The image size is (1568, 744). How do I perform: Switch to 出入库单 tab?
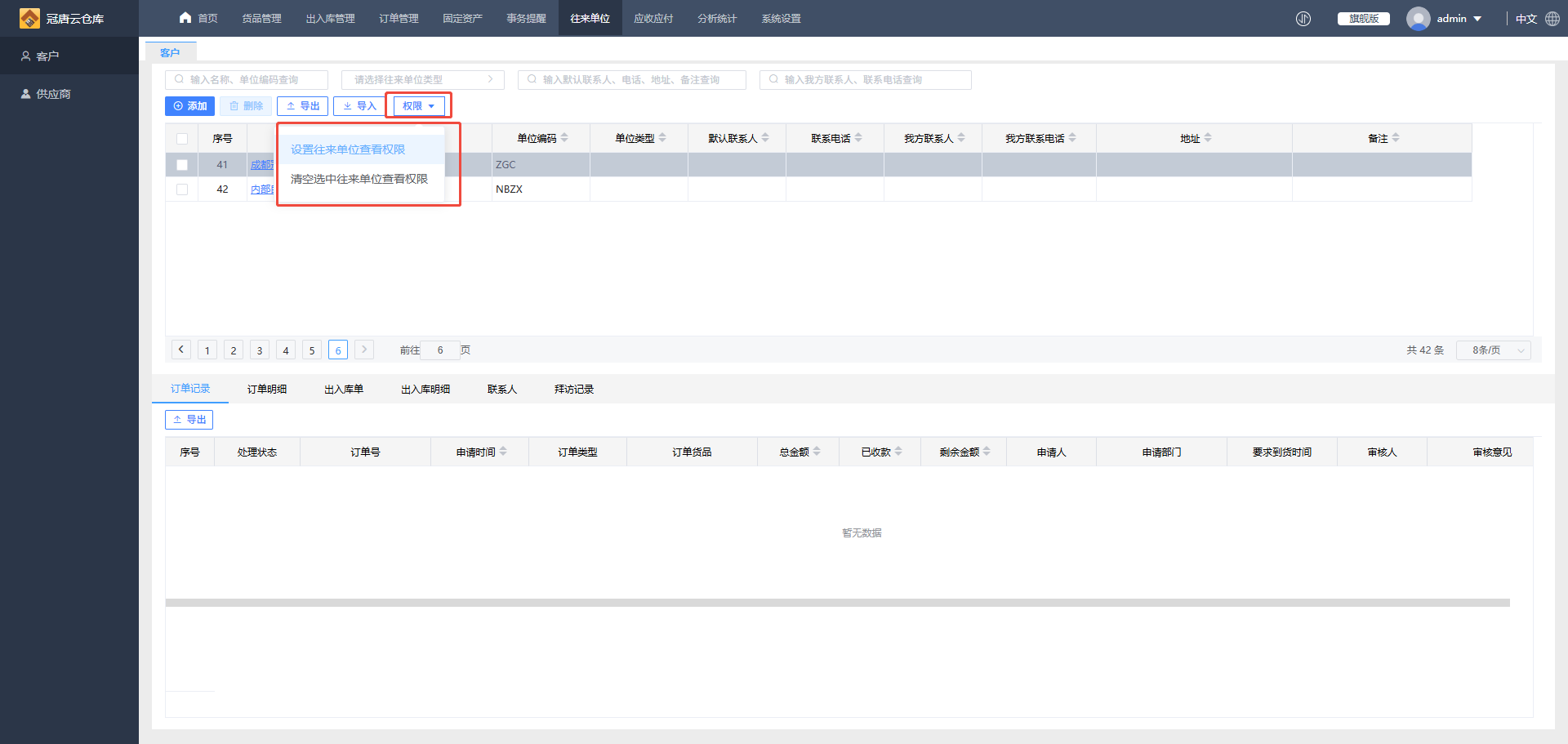click(x=344, y=390)
